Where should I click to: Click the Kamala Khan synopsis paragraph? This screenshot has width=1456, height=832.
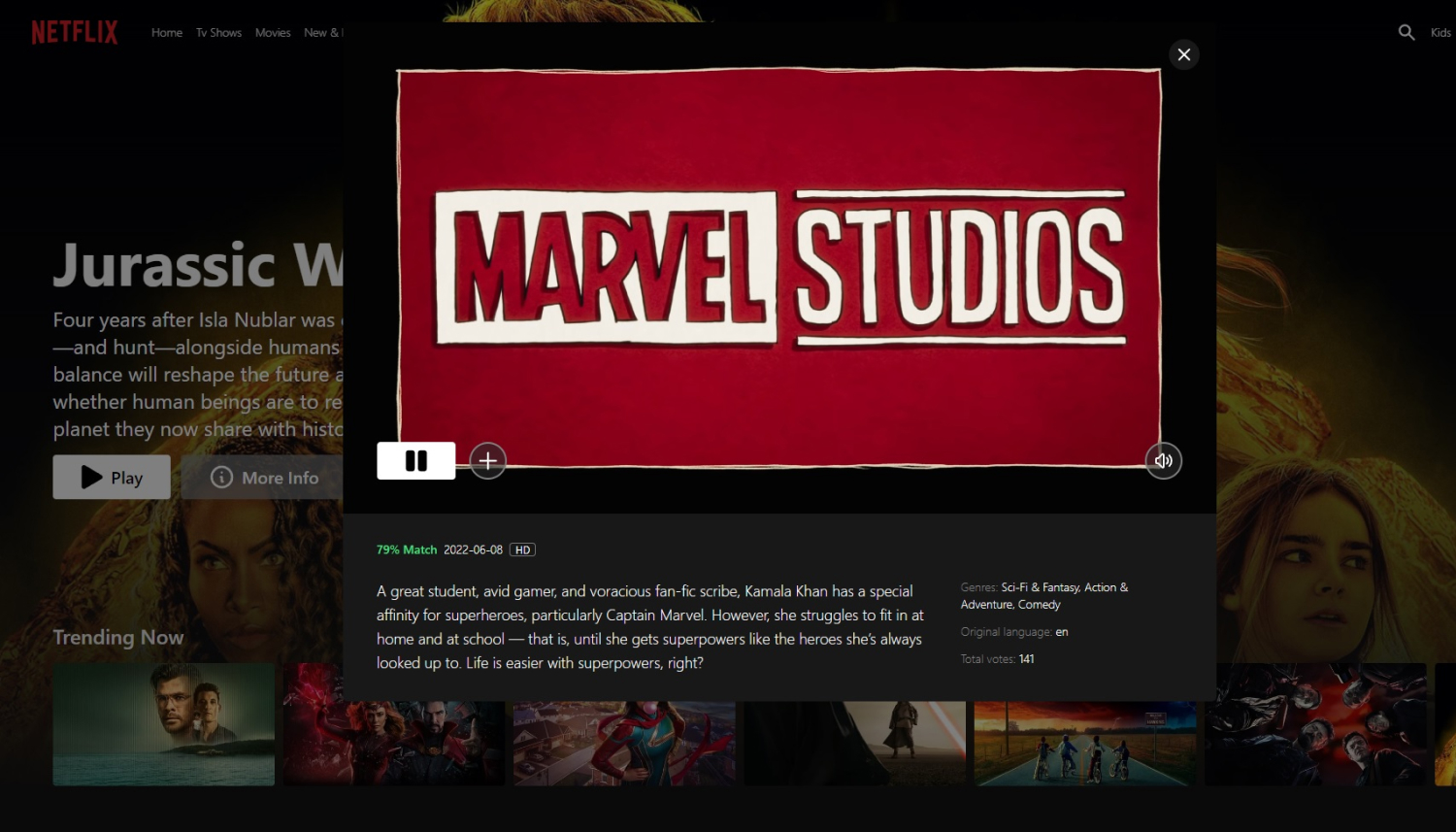(650, 627)
